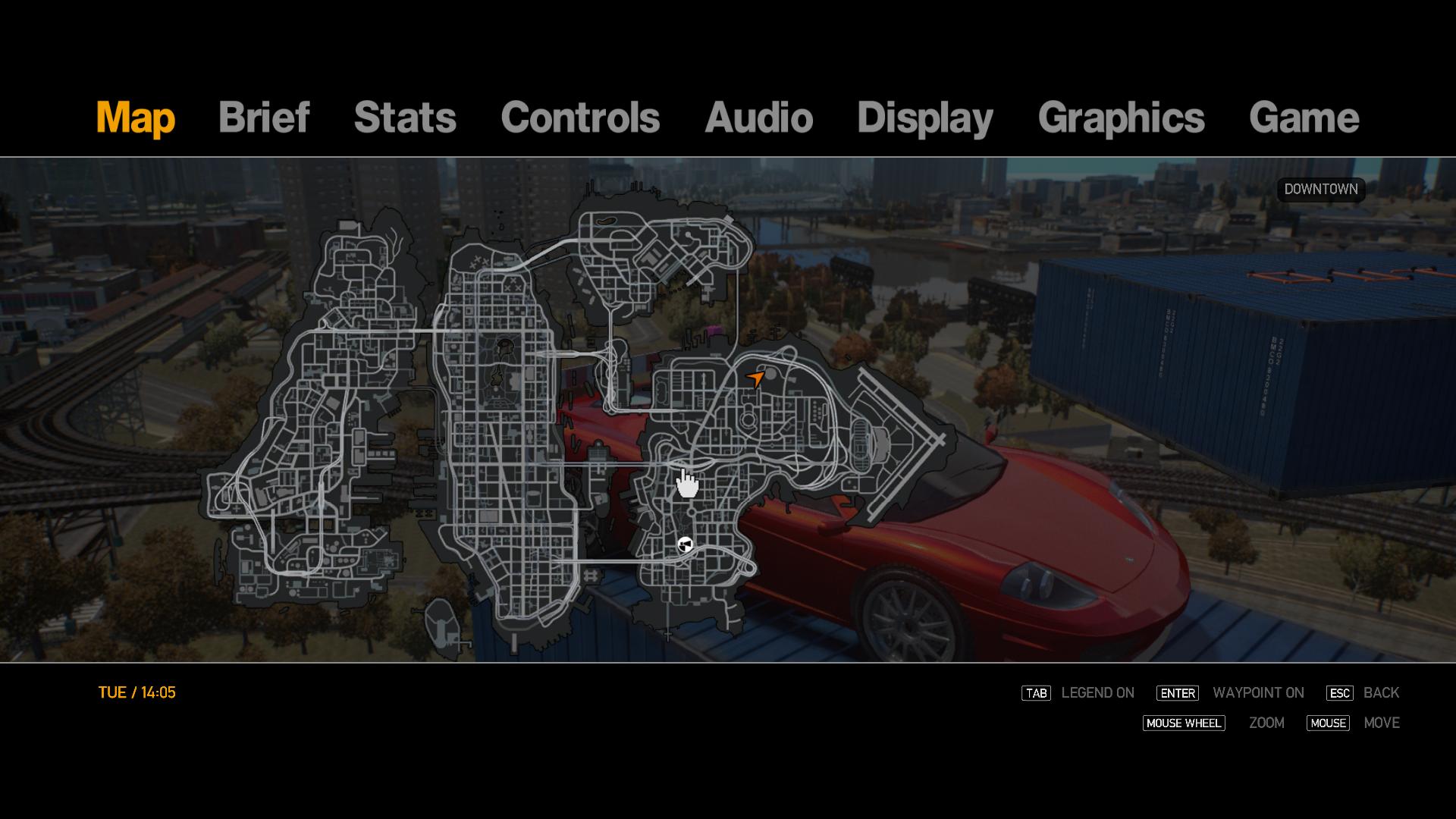
Task: Click the ESC key icon
Action: (x=1340, y=693)
